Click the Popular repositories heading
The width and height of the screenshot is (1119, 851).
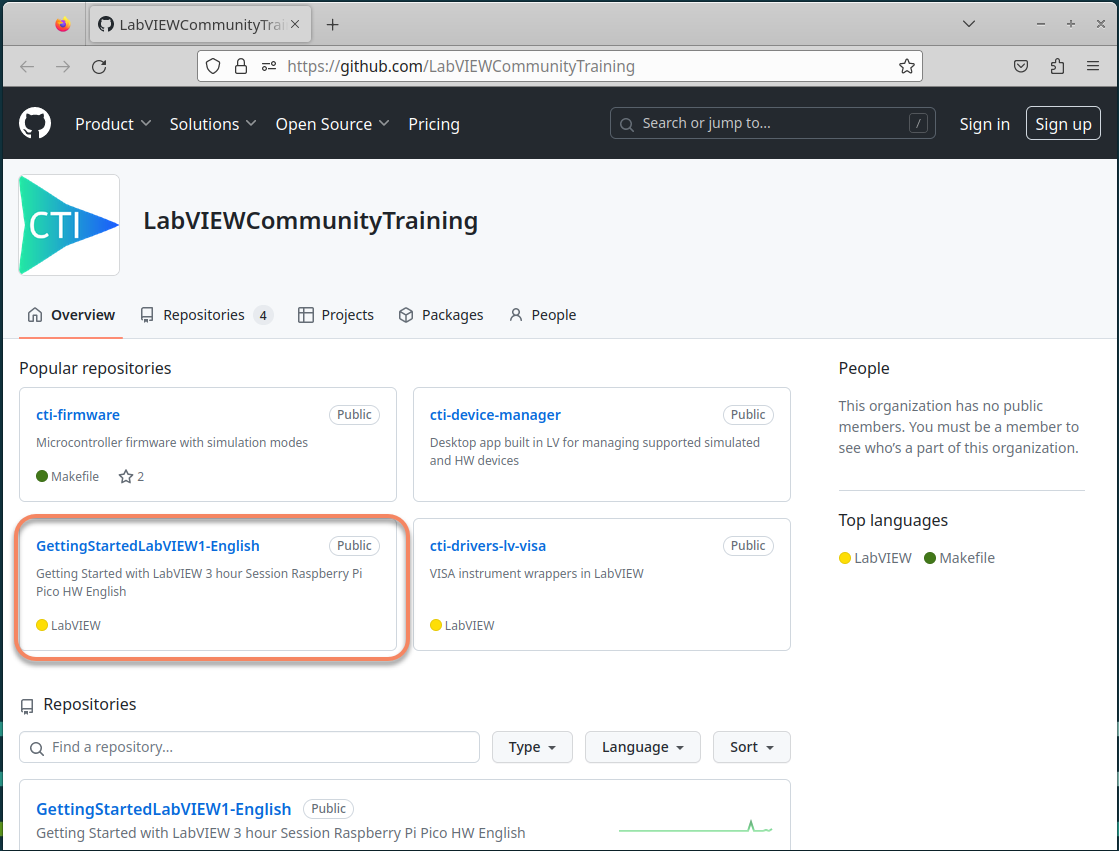click(x=95, y=368)
